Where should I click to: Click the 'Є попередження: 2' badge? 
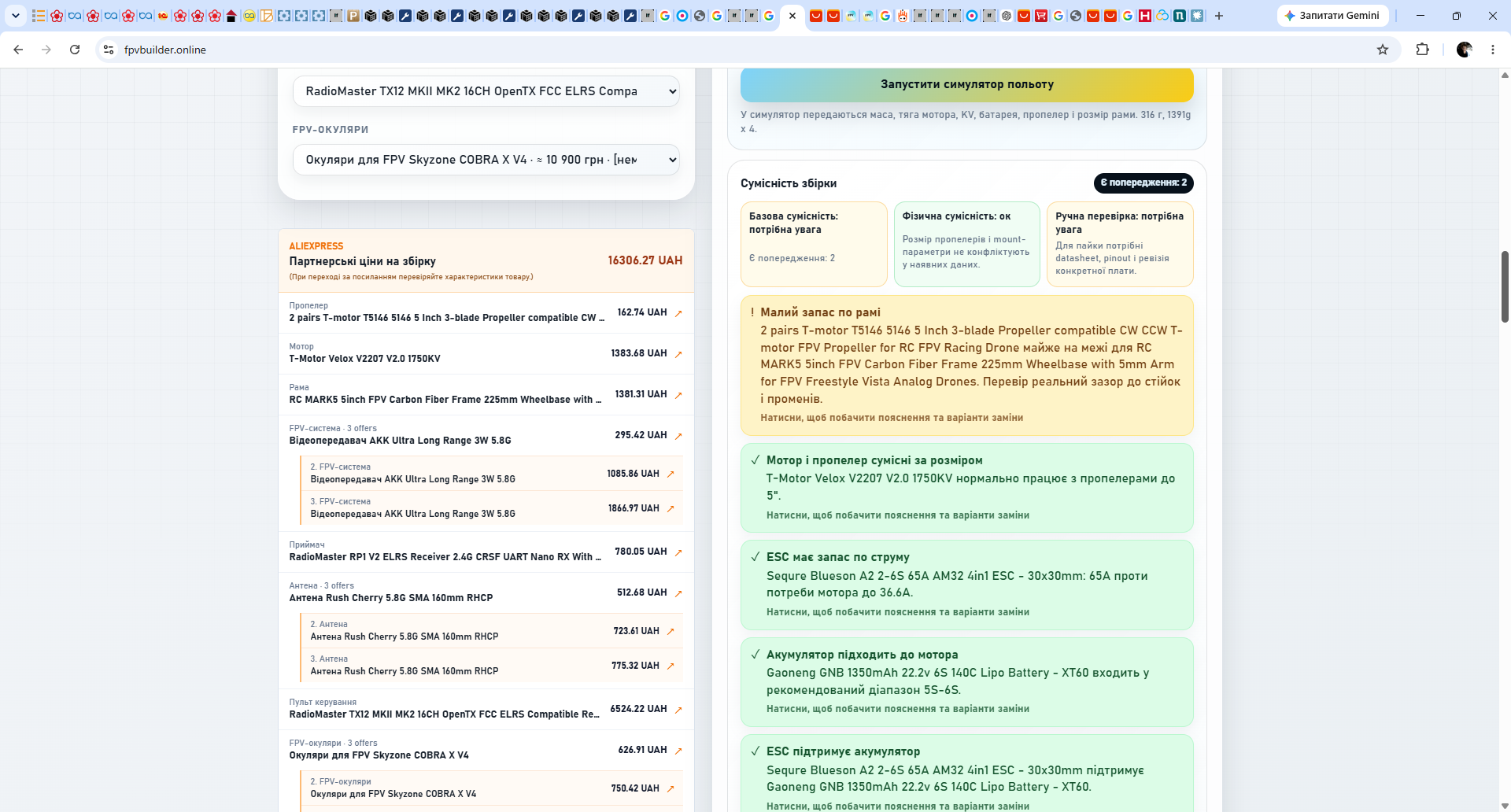pos(1143,183)
